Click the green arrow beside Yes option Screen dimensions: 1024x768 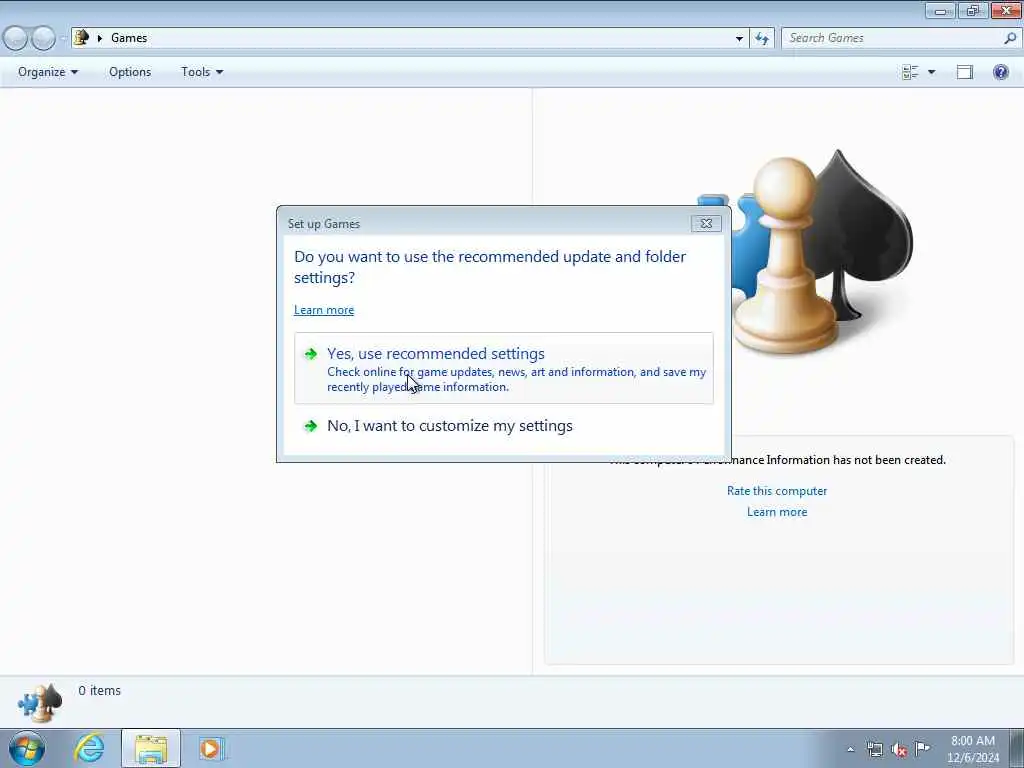click(x=311, y=354)
